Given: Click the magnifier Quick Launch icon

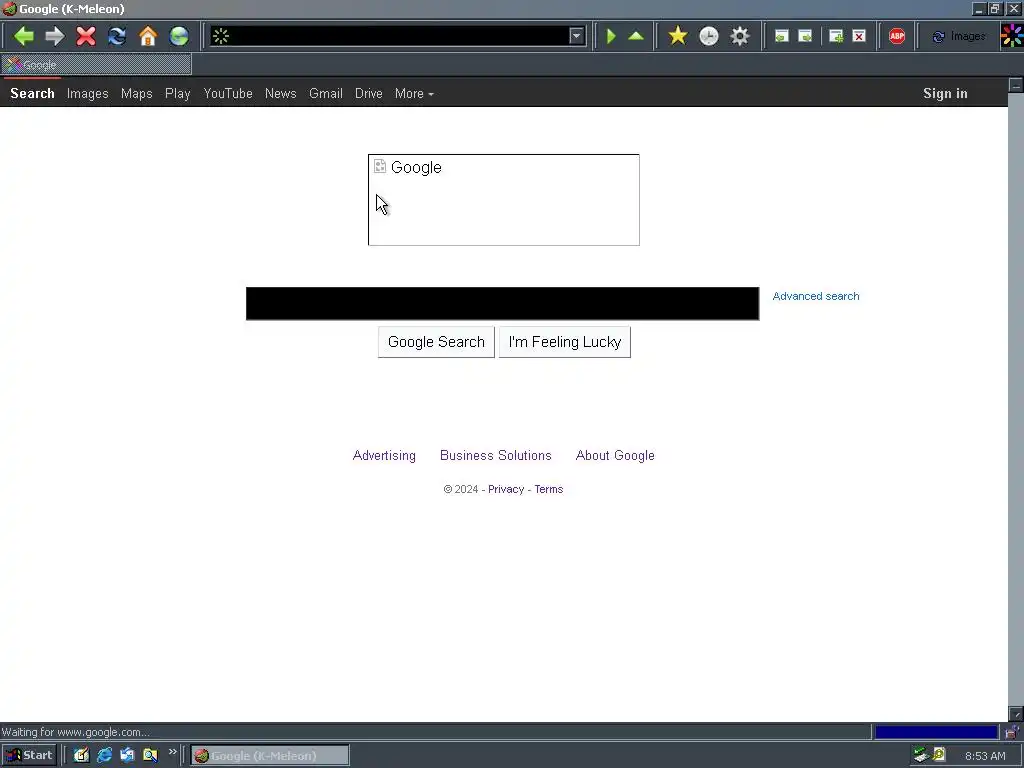Looking at the screenshot, I should (x=150, y=756).
